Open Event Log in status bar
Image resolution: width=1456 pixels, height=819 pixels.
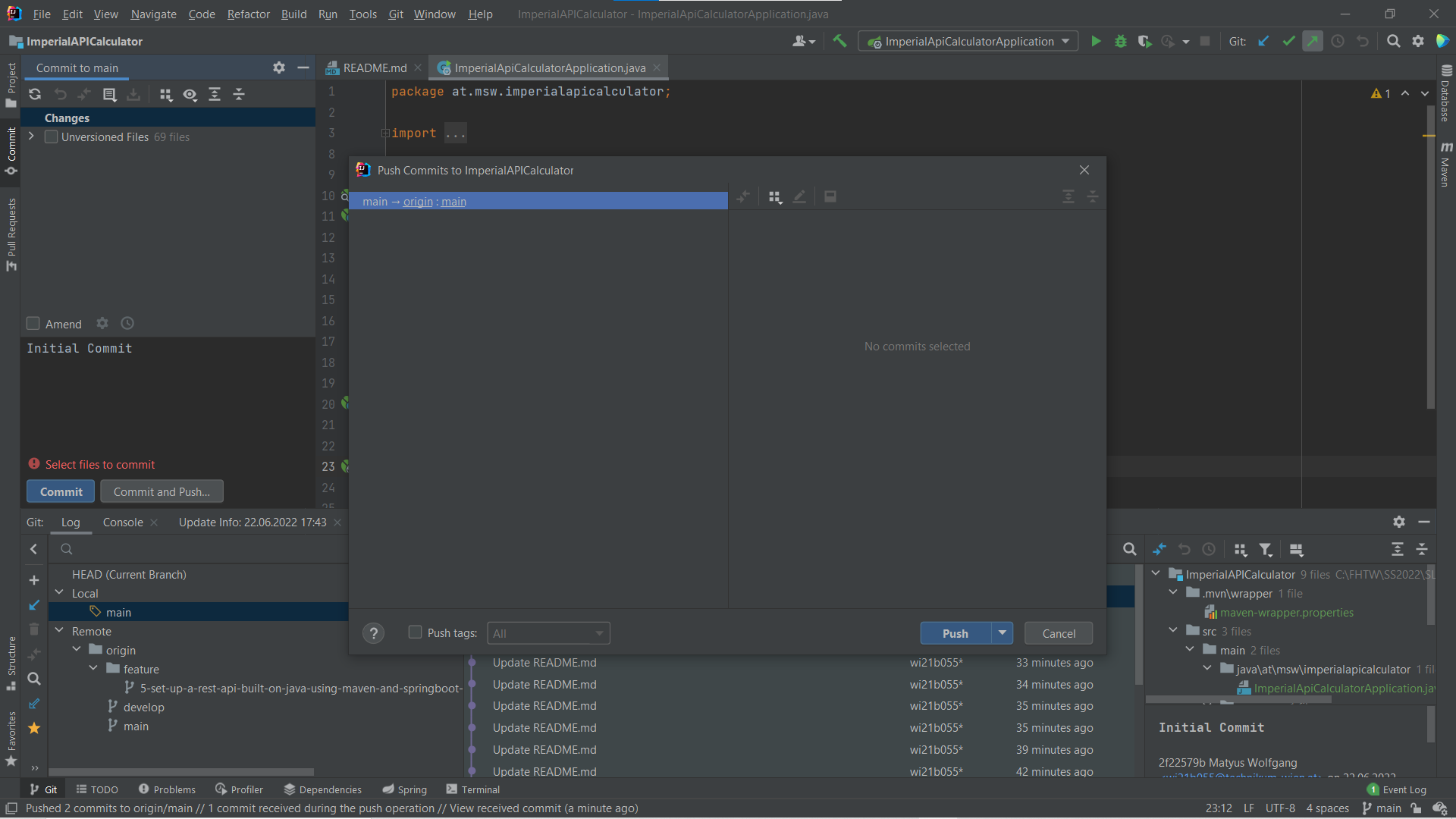pos(1397,789)
